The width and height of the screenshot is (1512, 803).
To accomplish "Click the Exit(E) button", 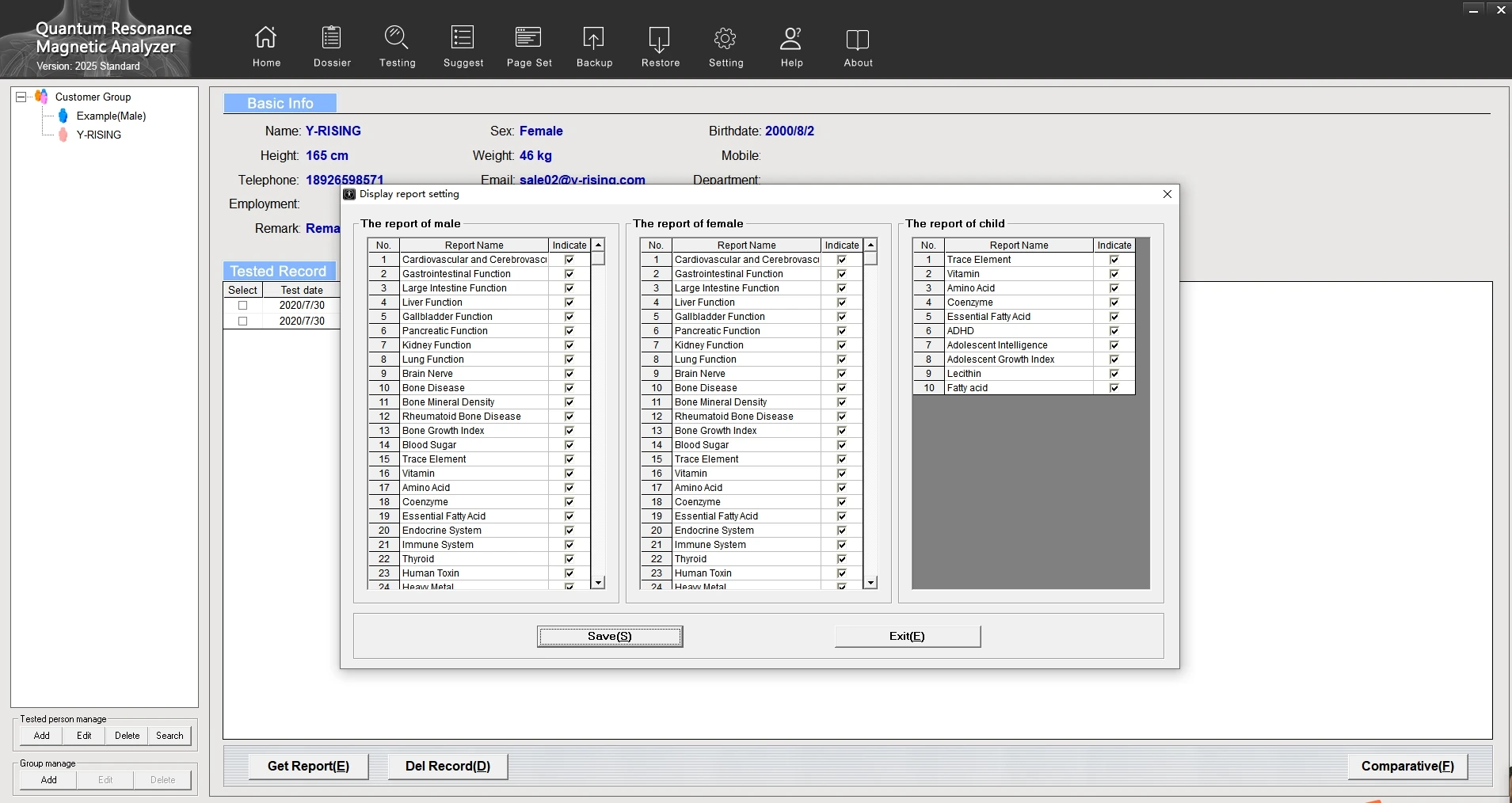I will tap(908, 637).
